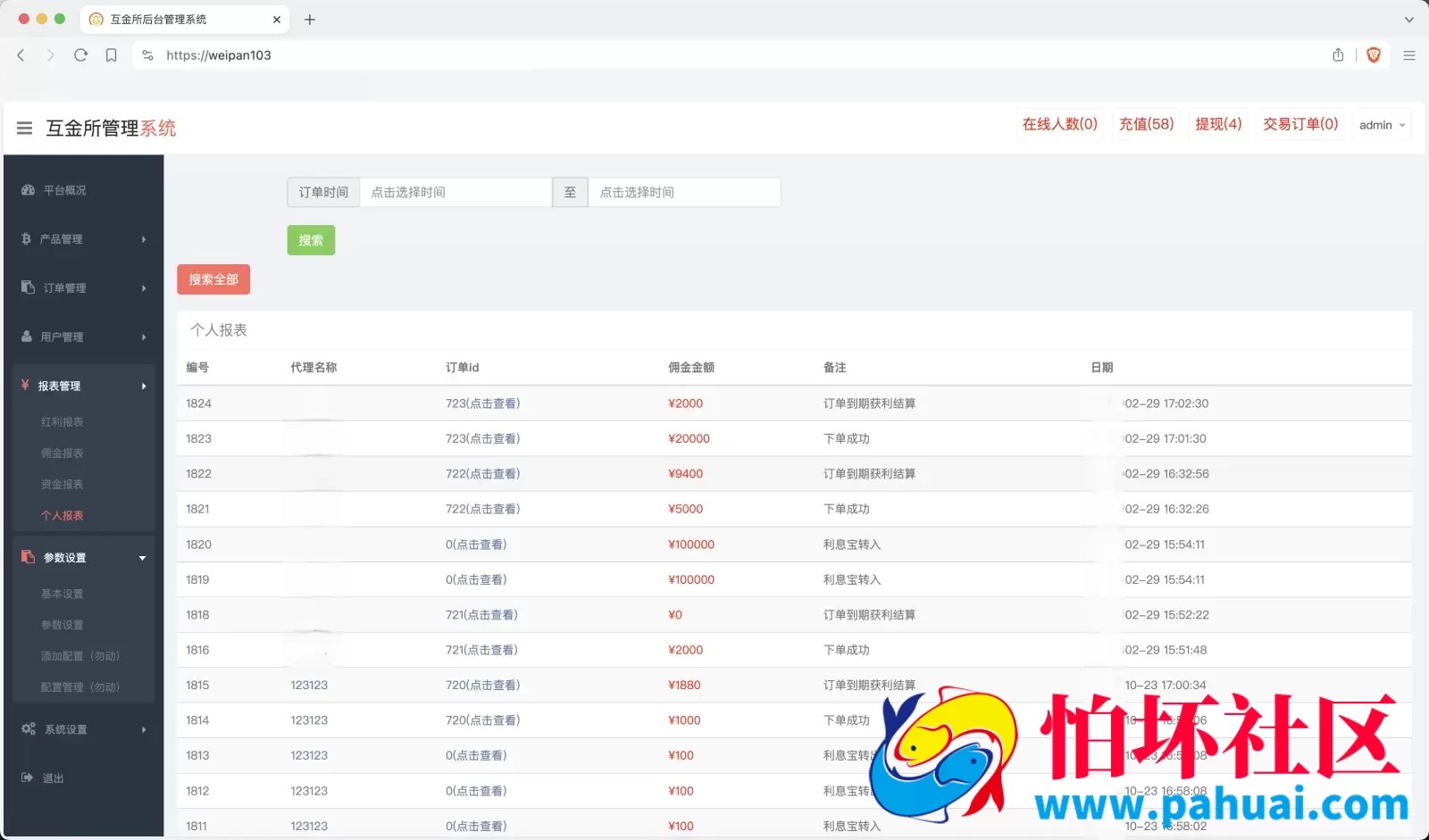Image resolution: width=1429 pixels, height=840 pixels.
Task: Select 个人报表 in the sidebar
Action: pos(62,516)
